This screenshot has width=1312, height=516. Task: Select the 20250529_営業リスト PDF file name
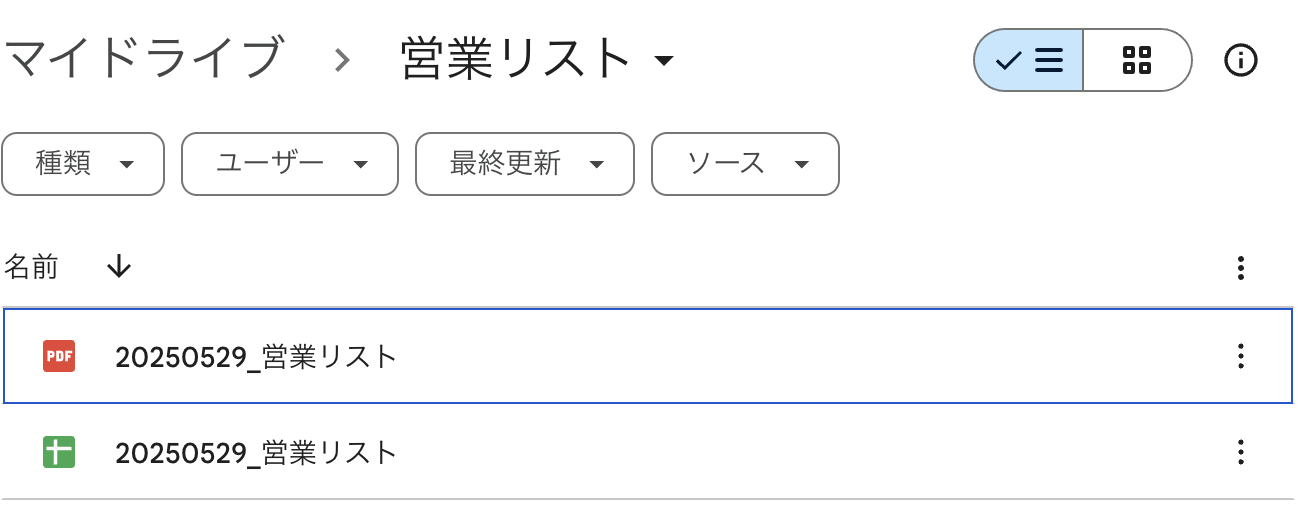tap(256, 356)
